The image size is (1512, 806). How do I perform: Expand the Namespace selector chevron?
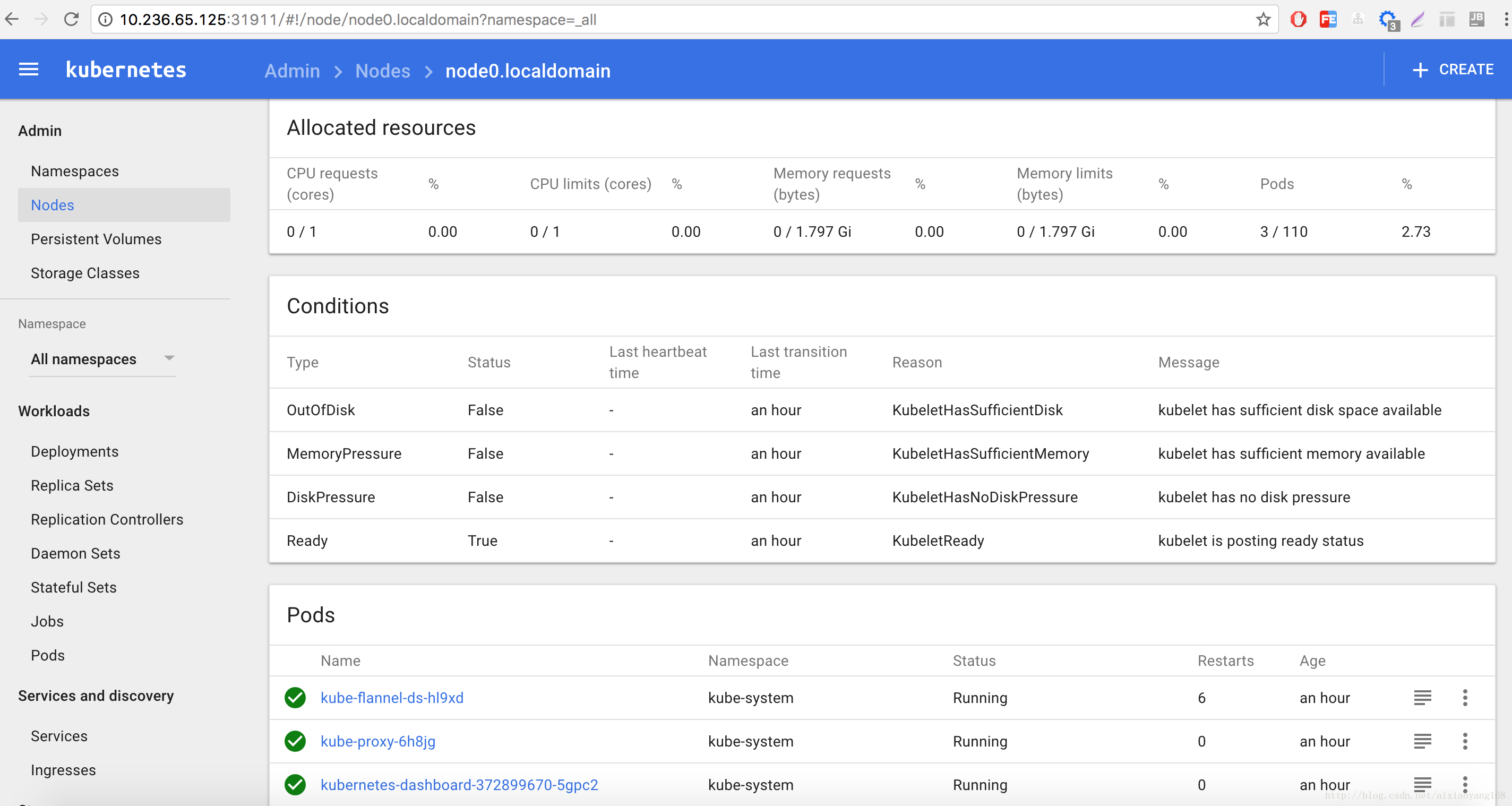(x=169, y=359)
